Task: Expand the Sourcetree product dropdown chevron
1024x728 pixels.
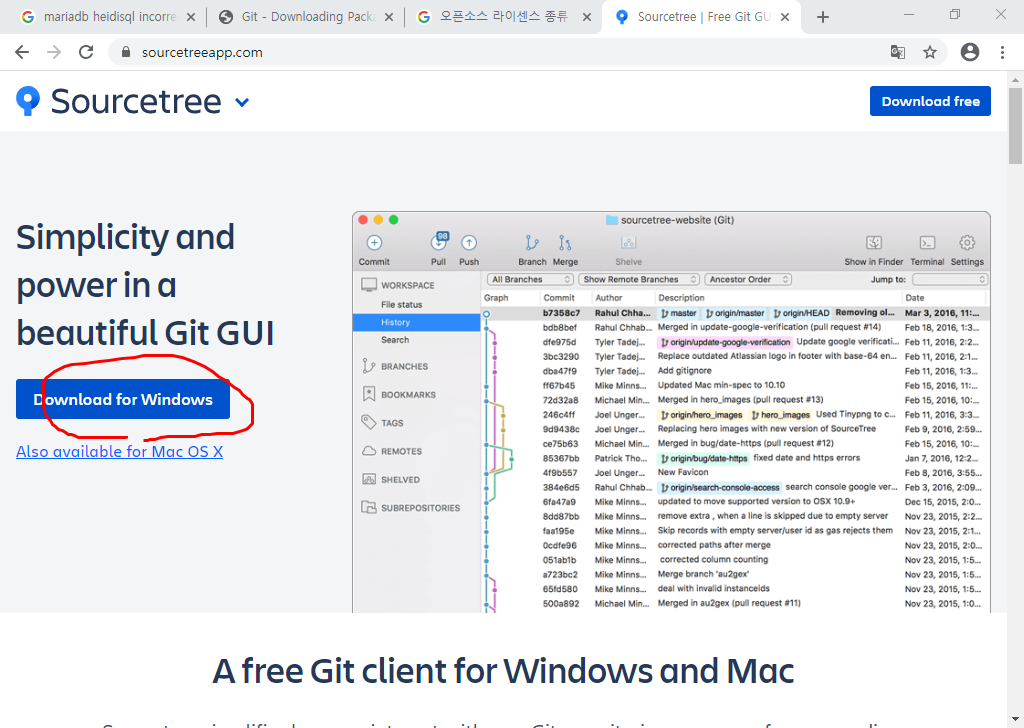Action: coord(242,103)
